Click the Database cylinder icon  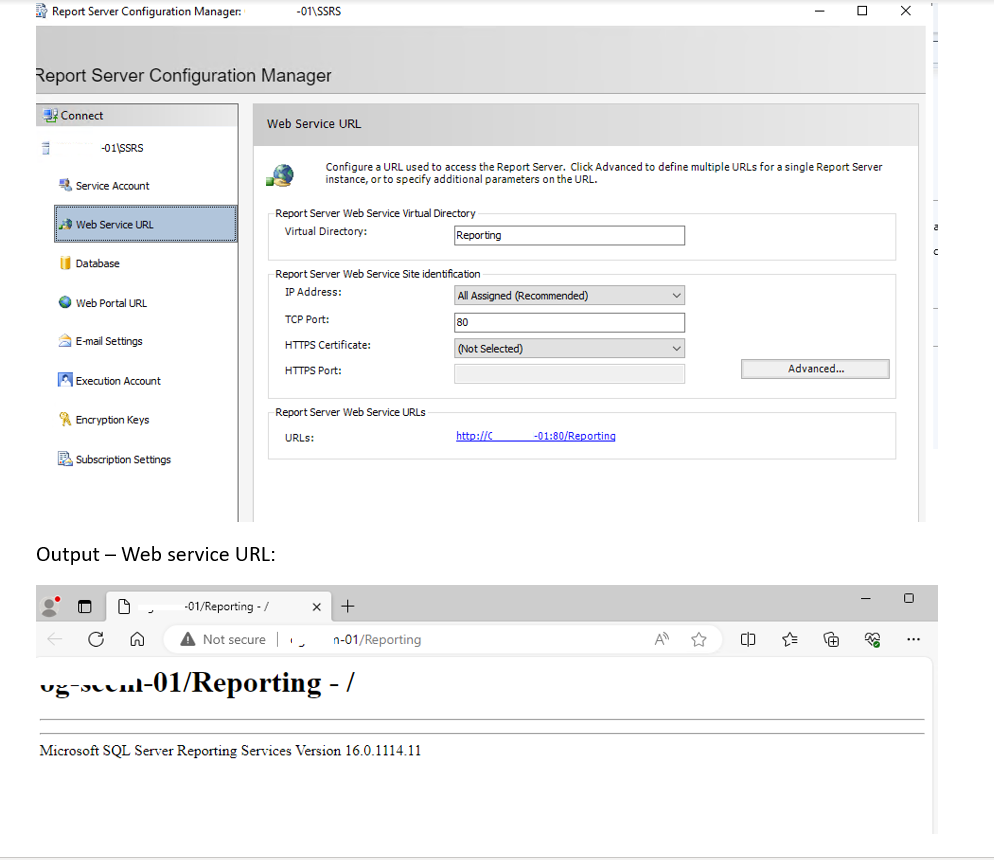click(x=65, y=263)
